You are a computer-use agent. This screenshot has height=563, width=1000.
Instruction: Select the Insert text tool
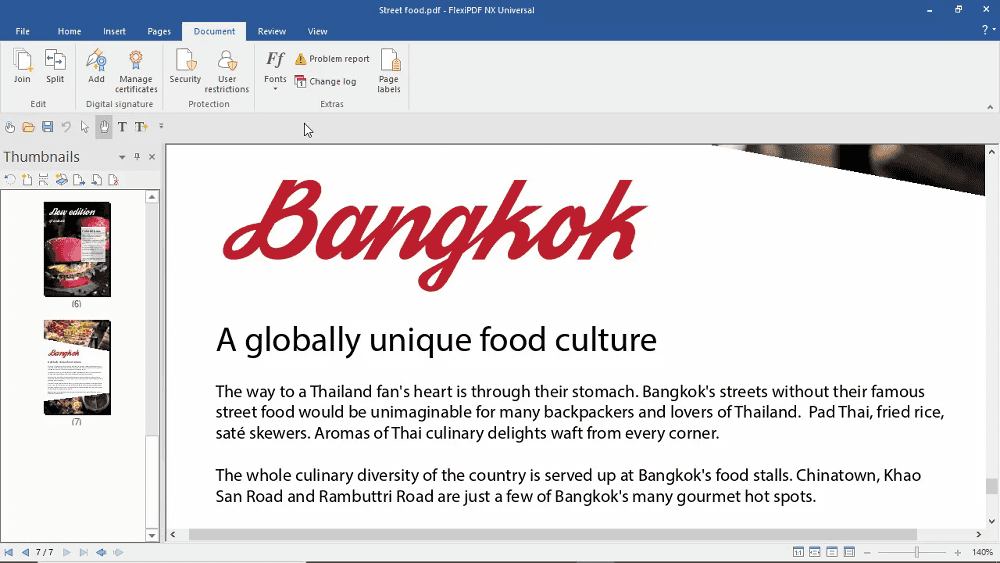coord(141,127)
